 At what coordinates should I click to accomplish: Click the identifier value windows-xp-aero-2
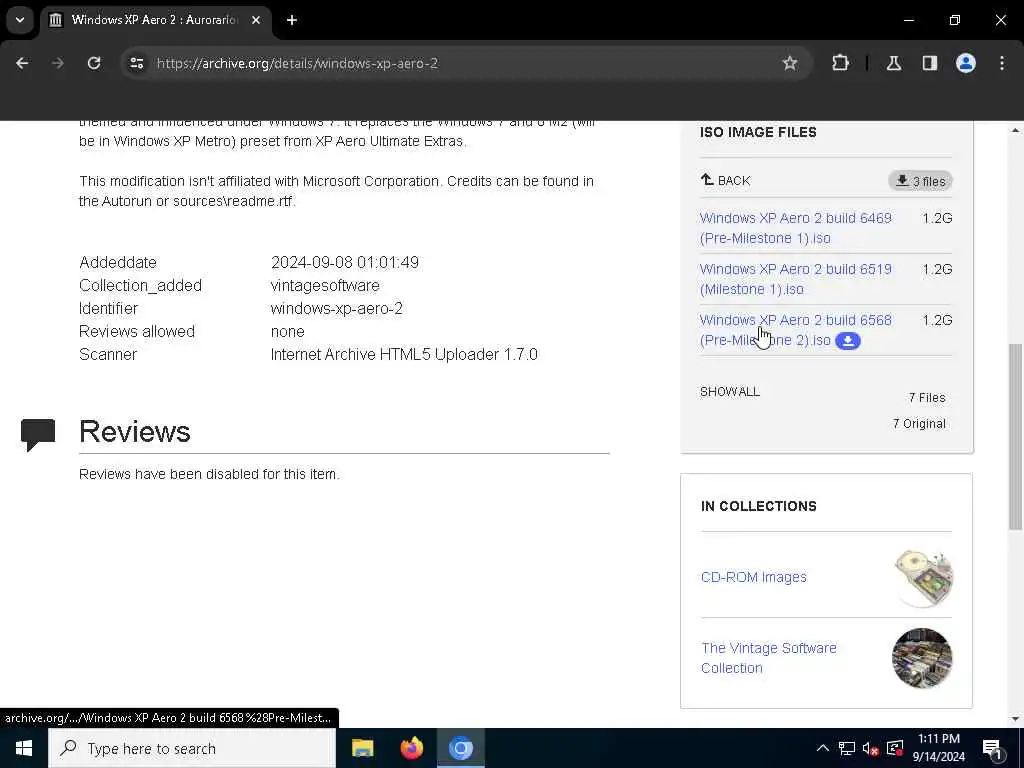coord(337,308)
